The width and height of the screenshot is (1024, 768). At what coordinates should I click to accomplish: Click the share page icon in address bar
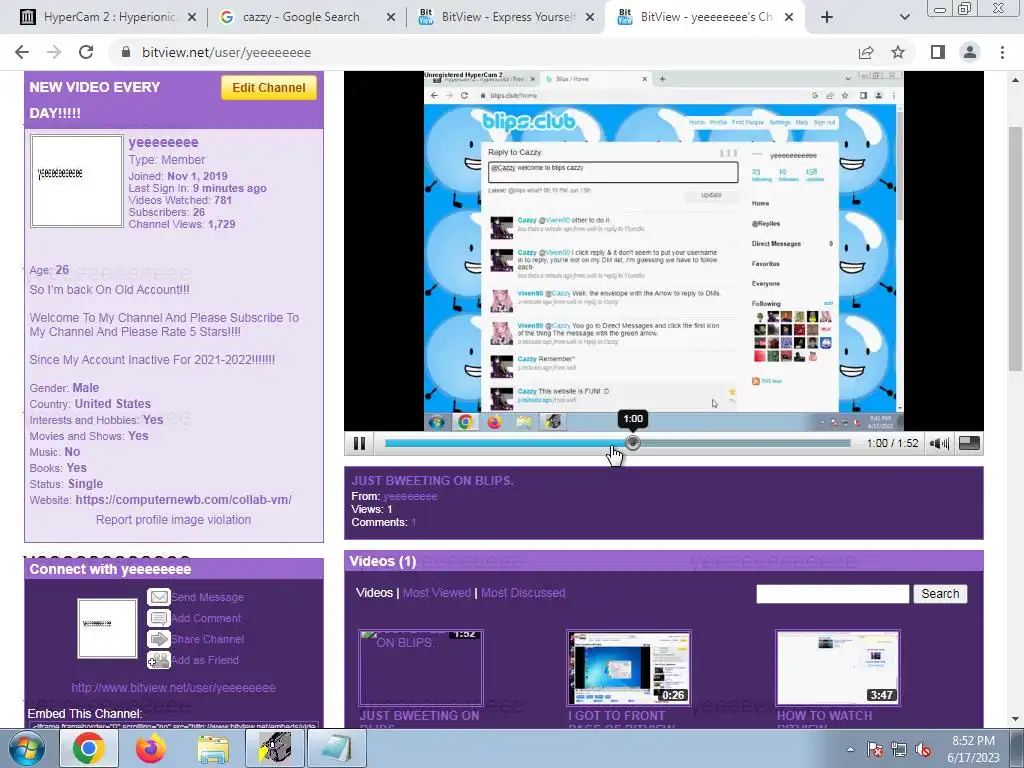[866, 52]
